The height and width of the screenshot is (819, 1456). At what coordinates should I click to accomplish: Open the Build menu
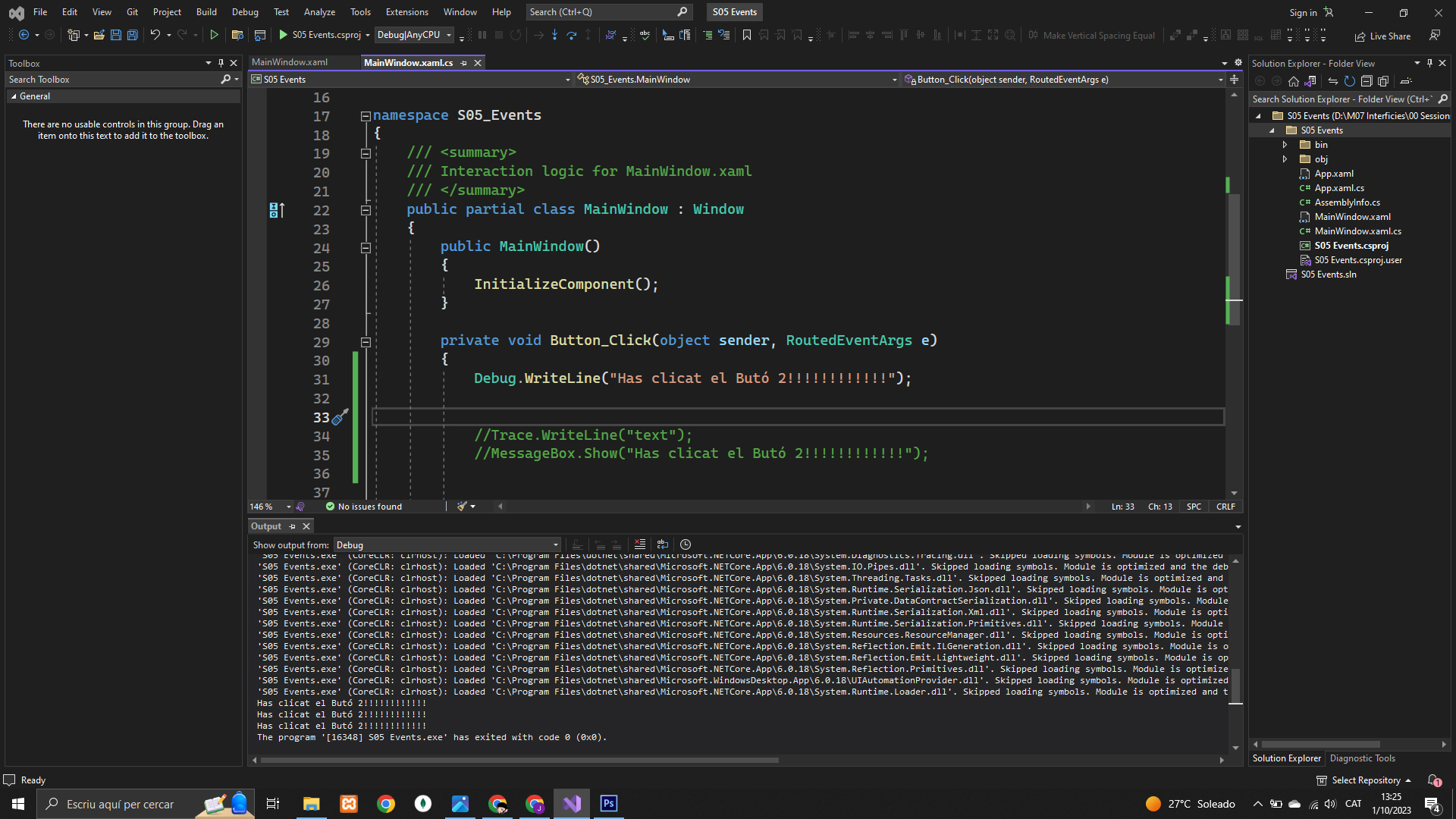206,11
